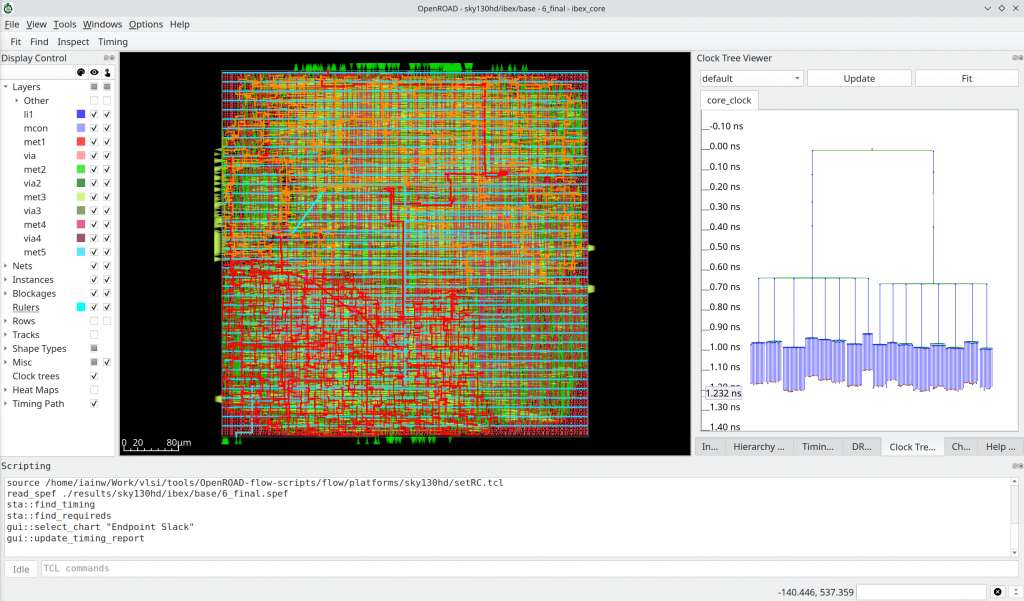Open the clock selection dropdown showing default
Screen dimensions: 1024x601
point(750,77)
